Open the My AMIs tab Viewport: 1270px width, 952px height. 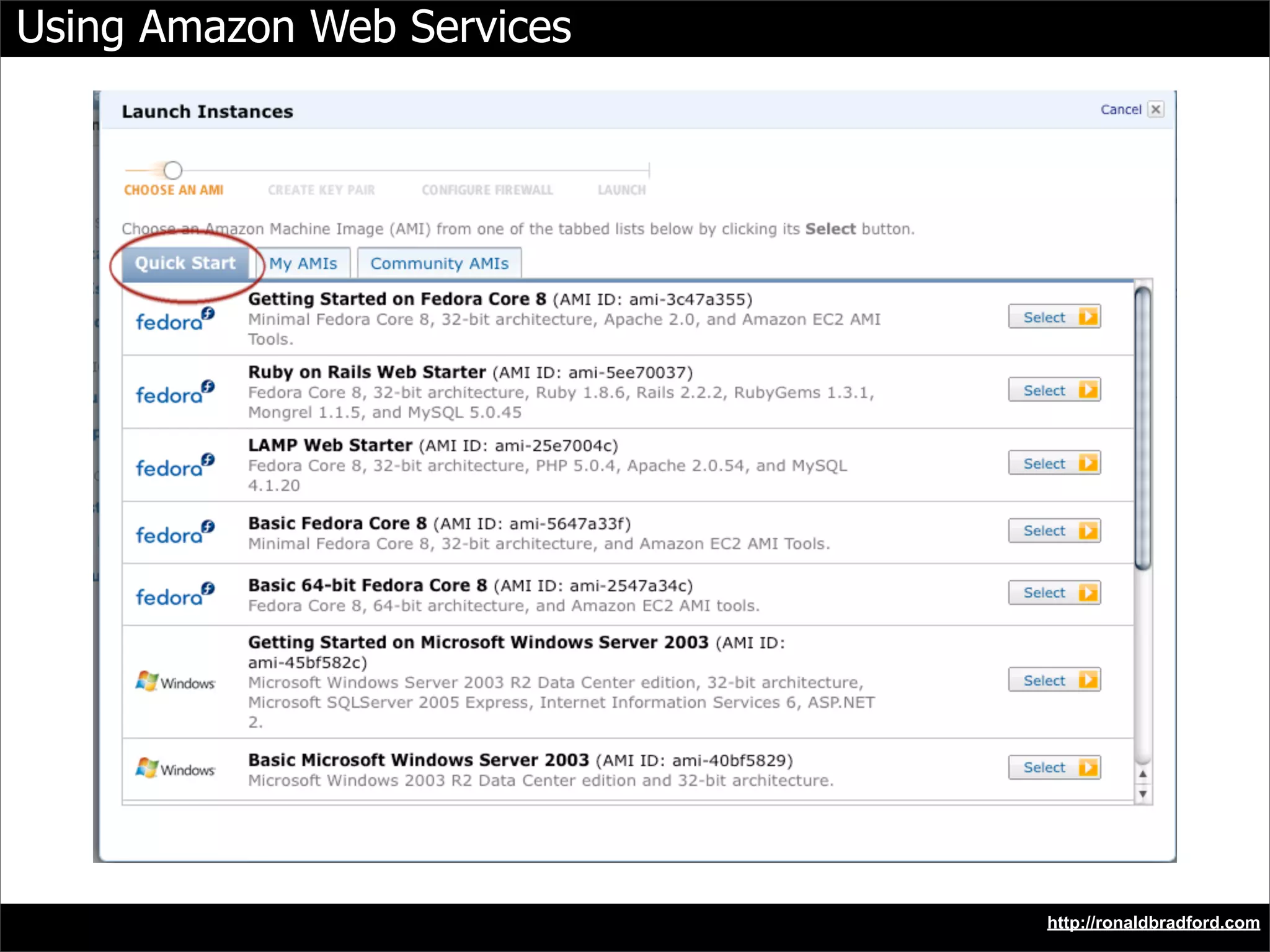pyautogui.click(x=303, y=263)
